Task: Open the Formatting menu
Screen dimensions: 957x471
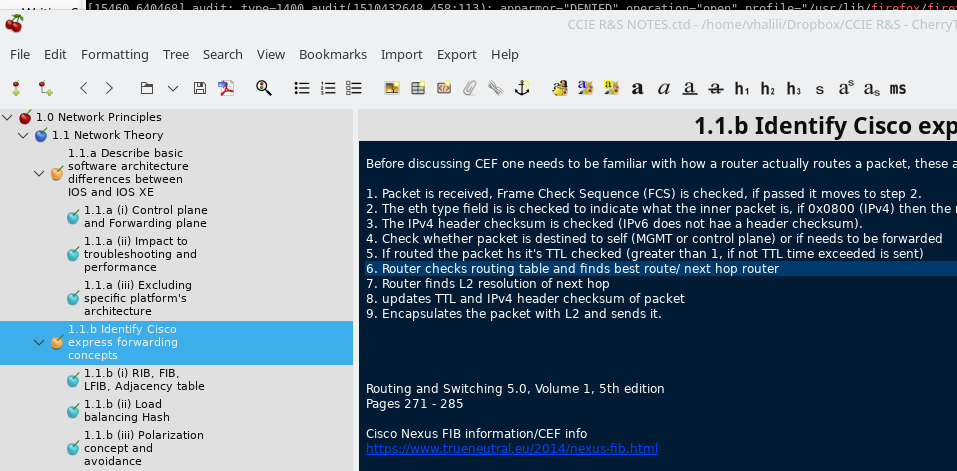Action: point(115,54)
